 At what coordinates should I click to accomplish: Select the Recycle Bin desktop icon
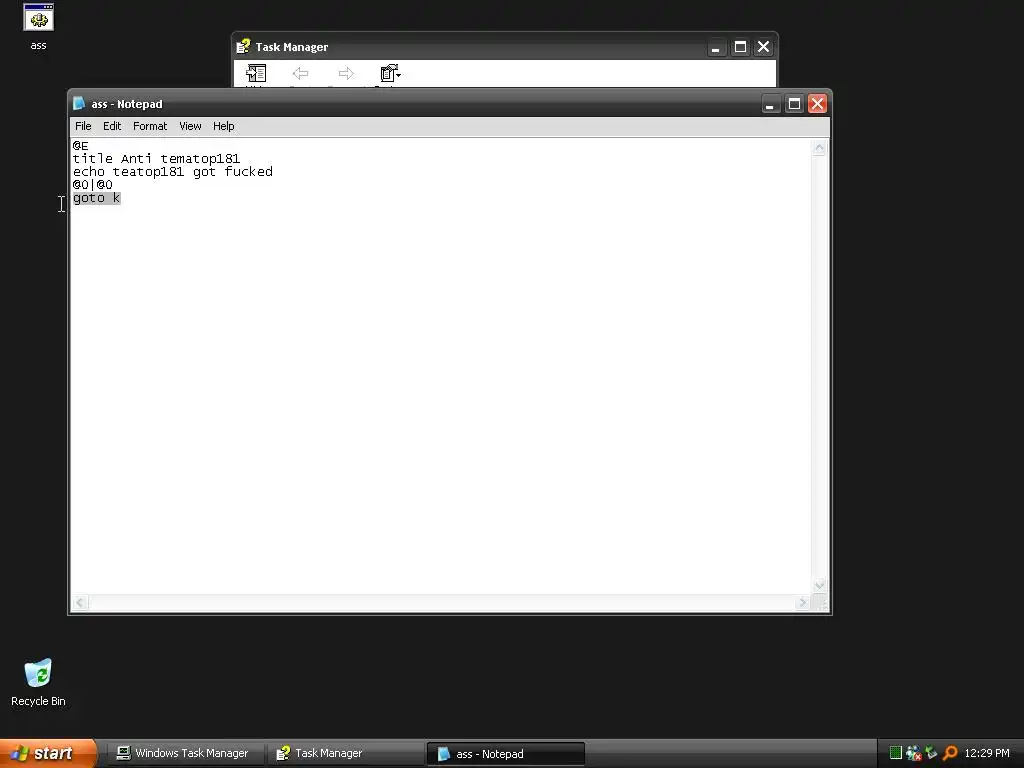(38, 682)
